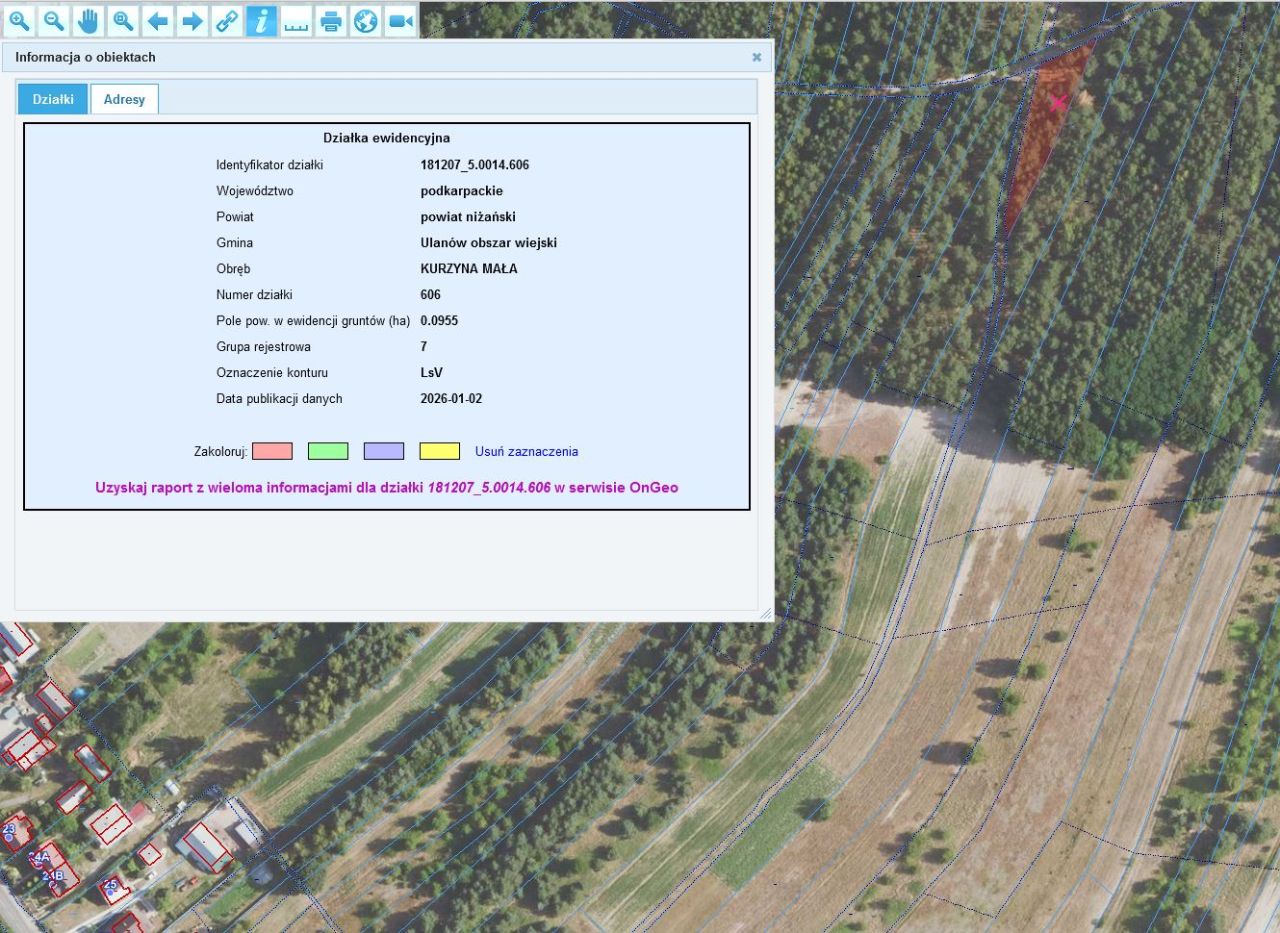Click the podkarpackie voivodeship value
Viewport: 1280px width, 933px height.
point(462,191)
